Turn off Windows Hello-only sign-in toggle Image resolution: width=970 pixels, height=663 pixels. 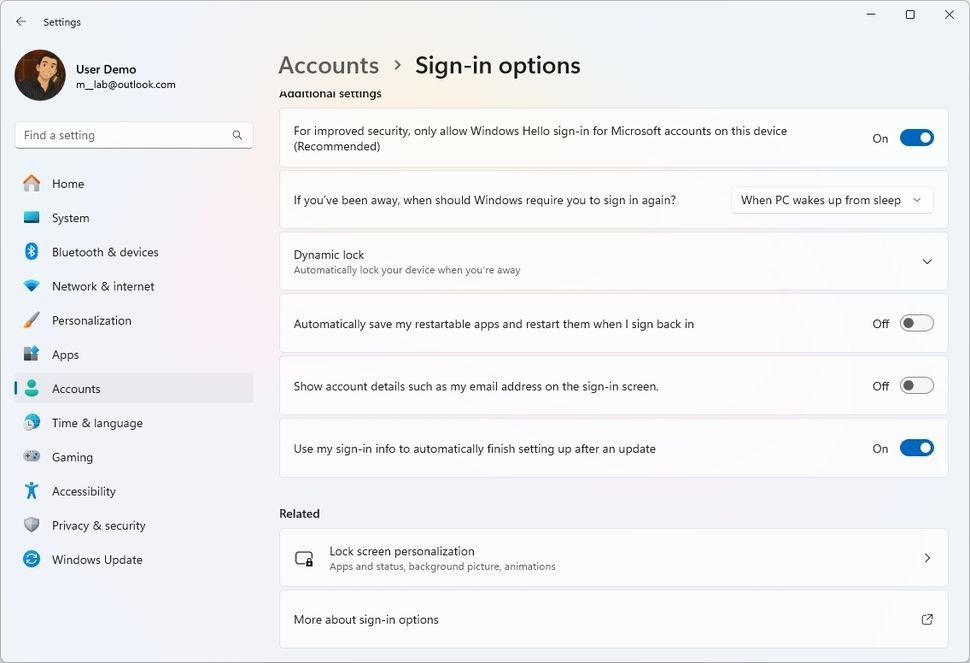pyautogui.click(x=916, y=138)
